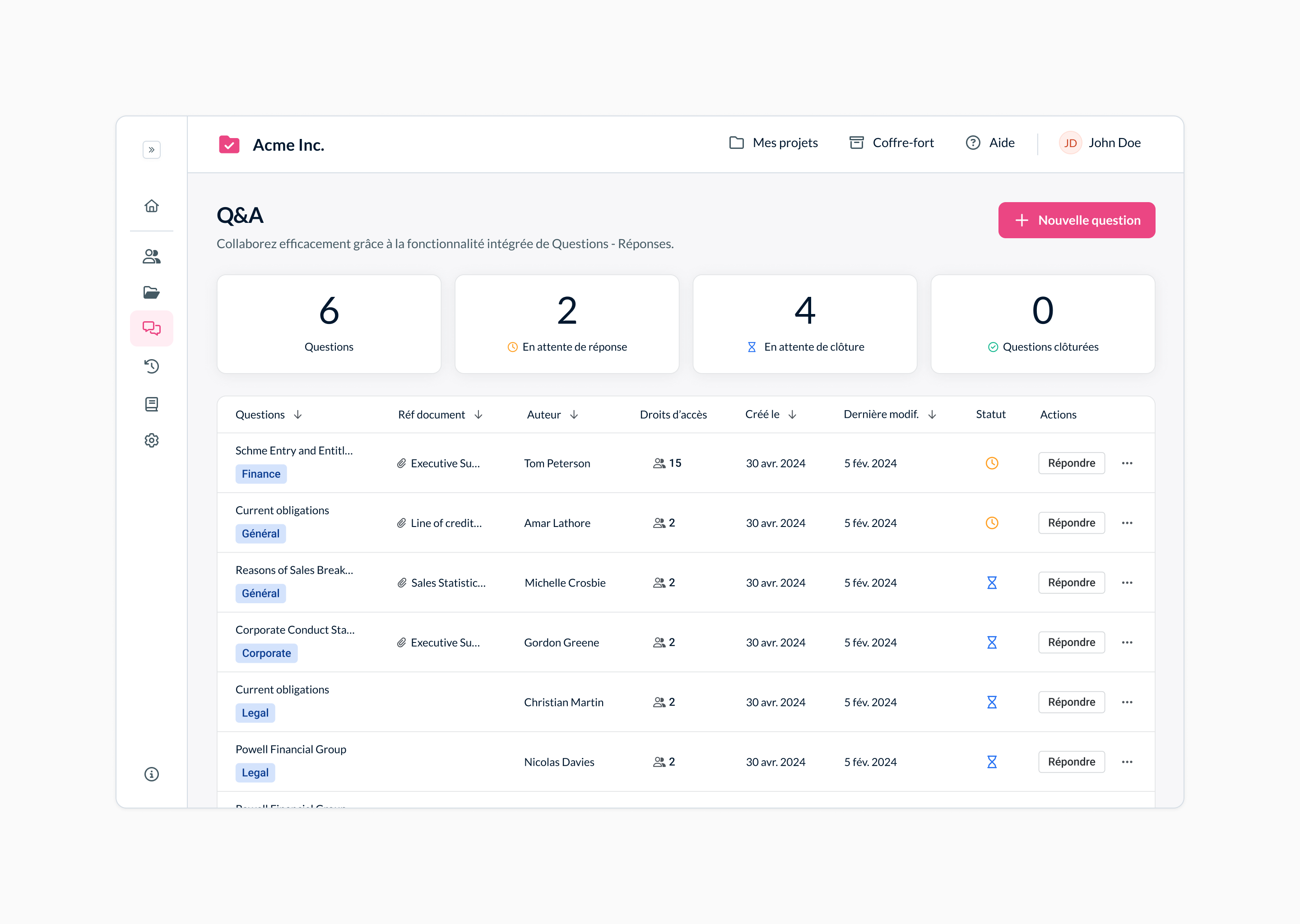The height and width of the screenshot is (924, 1300).
Task: Sort by Auteur column arrow
Action: (574, 415)
